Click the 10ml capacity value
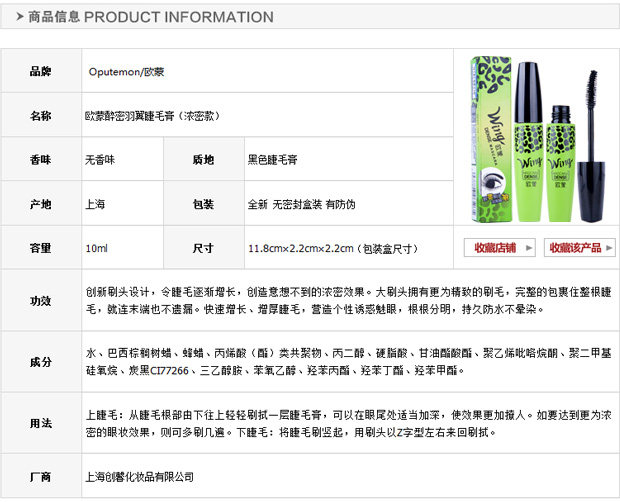Image resolution: width=620 pixels, height=502 pixels. [x=96, y=248]
